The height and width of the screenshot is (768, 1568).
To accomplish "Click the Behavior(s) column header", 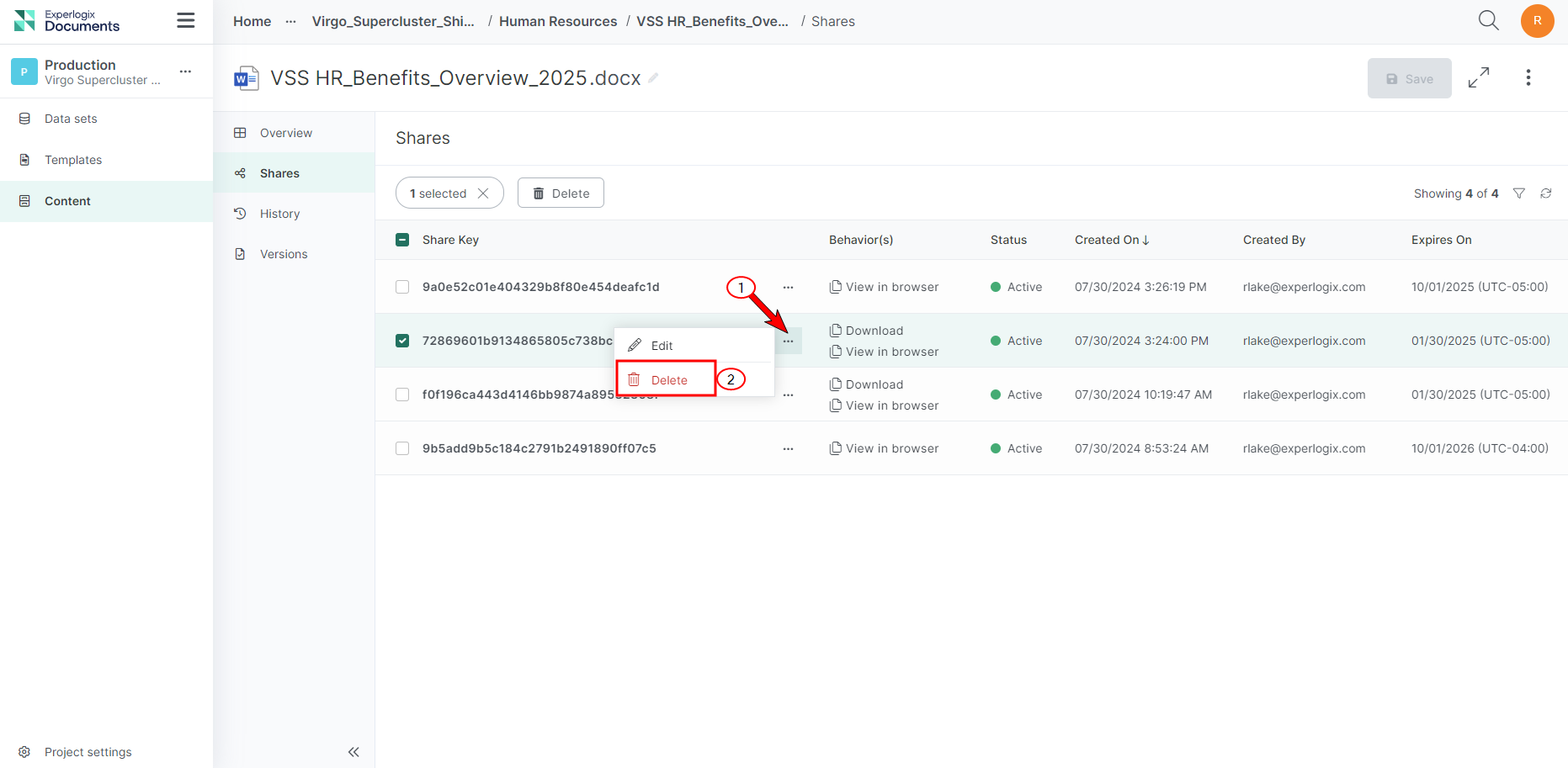I will (x=861, y=240).
